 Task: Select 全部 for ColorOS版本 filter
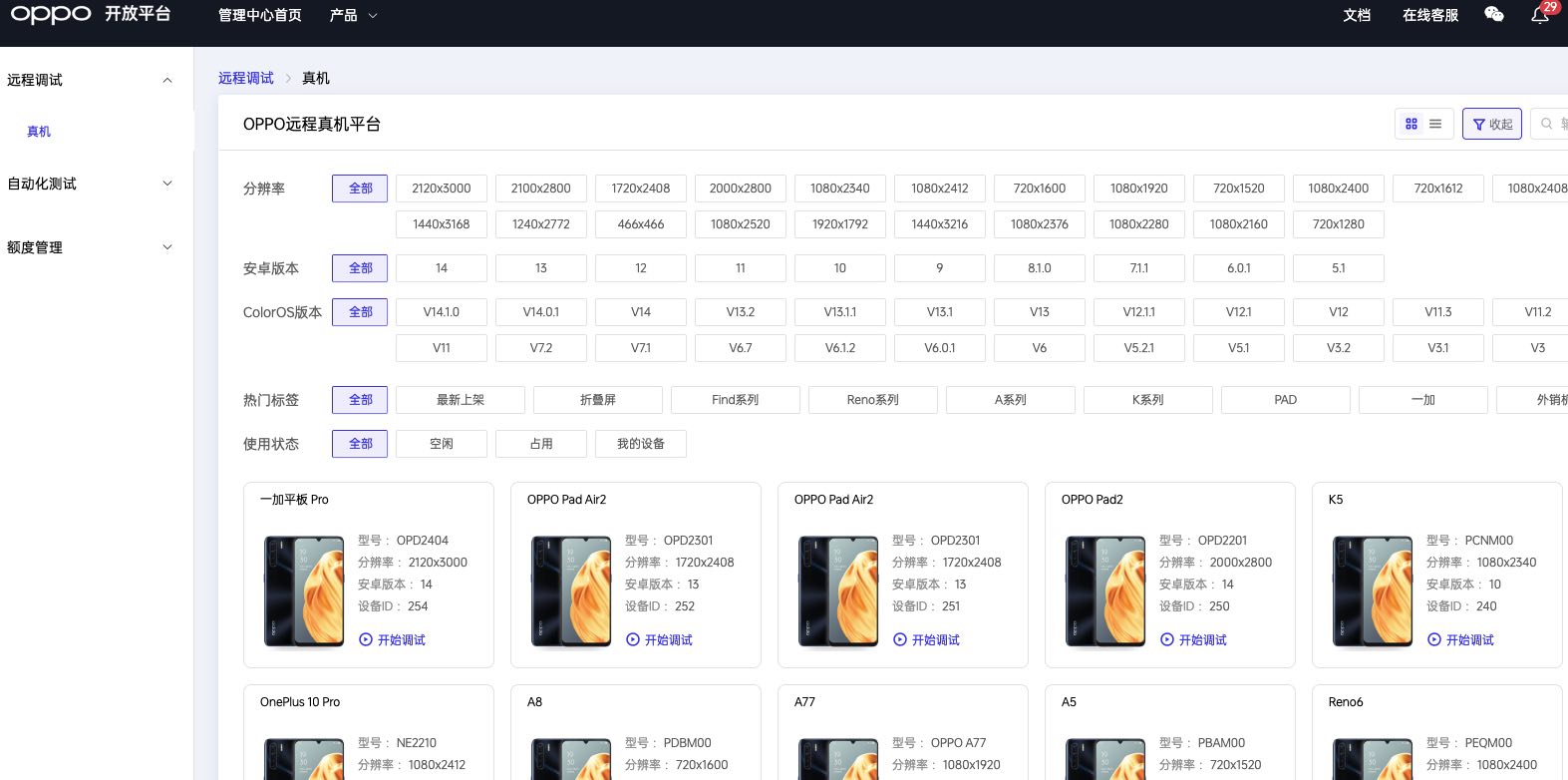tap(360, 312)
